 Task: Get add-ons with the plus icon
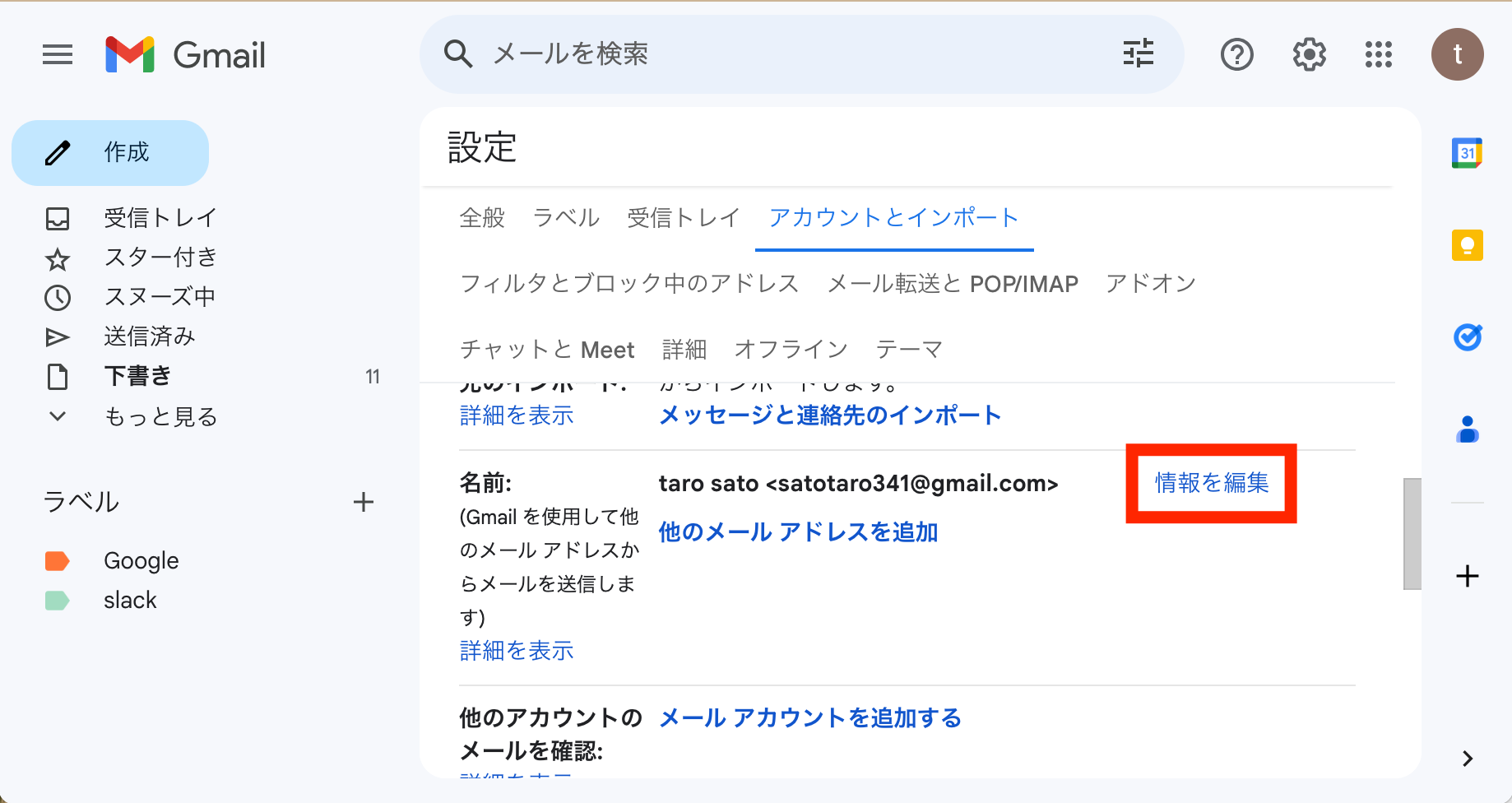pos(1467,576)
